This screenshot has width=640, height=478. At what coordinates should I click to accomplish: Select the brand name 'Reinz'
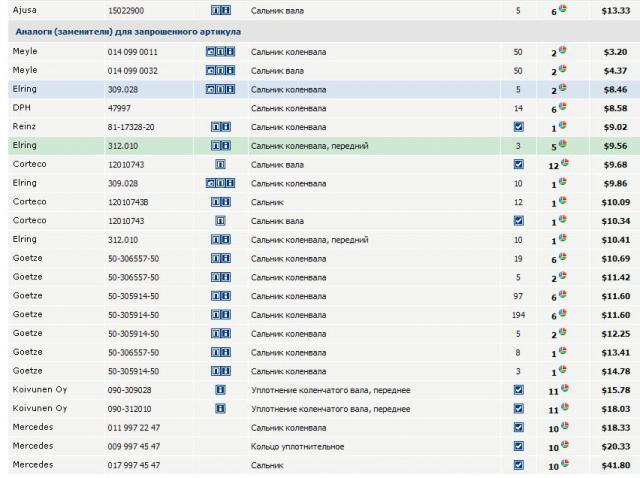coord(24,127)
